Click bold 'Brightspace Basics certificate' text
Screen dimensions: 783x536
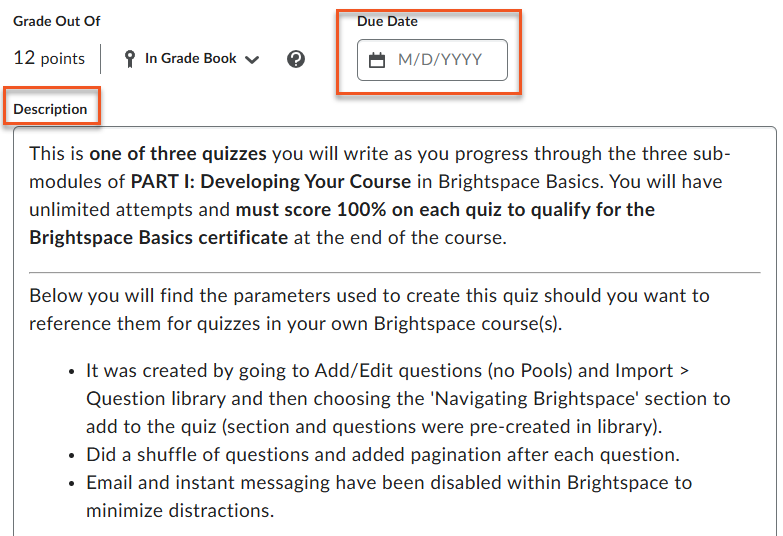pos(158,238)
